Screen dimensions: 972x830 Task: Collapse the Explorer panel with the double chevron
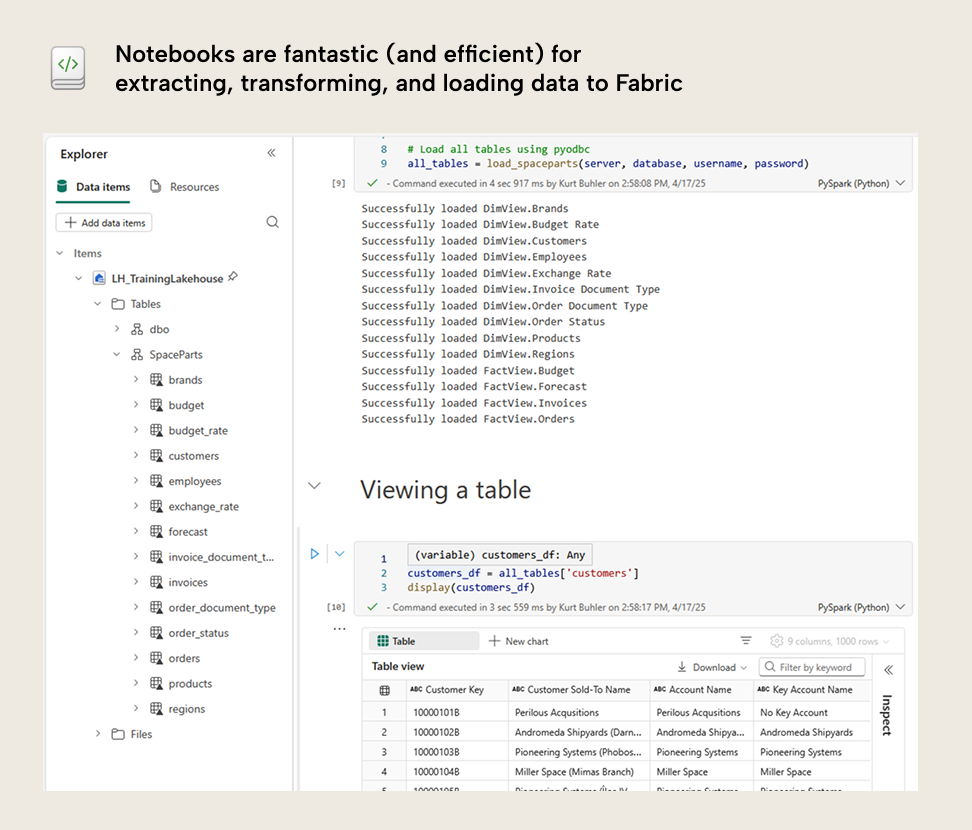tap(270, 153)
